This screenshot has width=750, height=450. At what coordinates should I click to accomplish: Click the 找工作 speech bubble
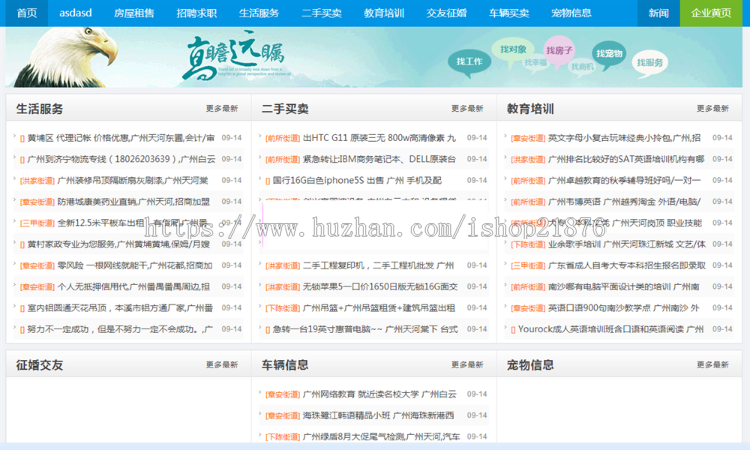pyautogui.click(x=469, y=62)
